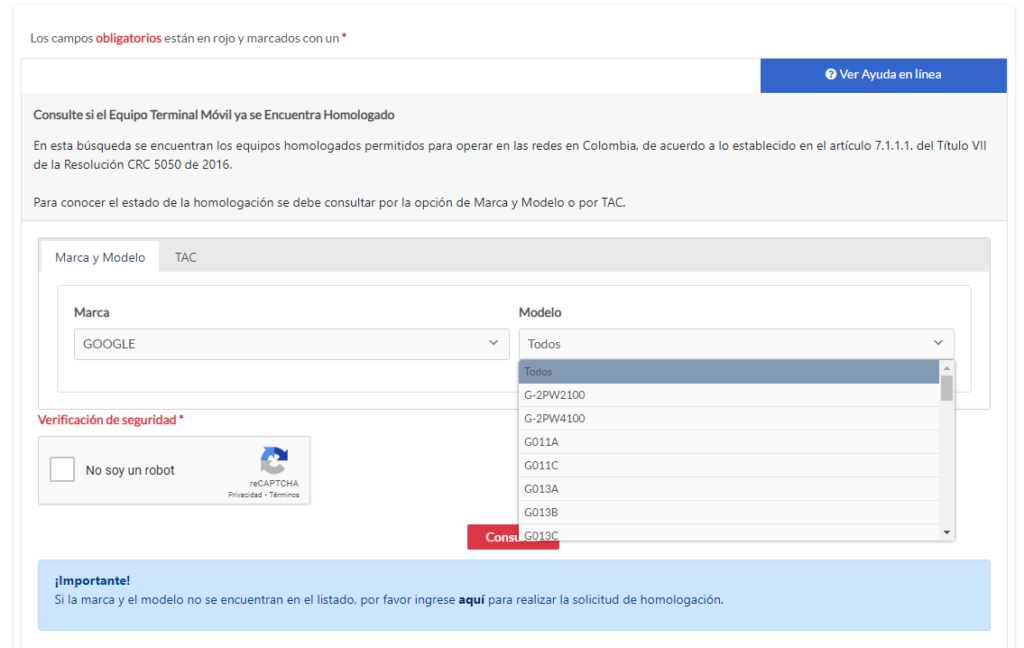Click the reCAPTCHA logo icon
1024x648 pixels.
pos(274,461)
